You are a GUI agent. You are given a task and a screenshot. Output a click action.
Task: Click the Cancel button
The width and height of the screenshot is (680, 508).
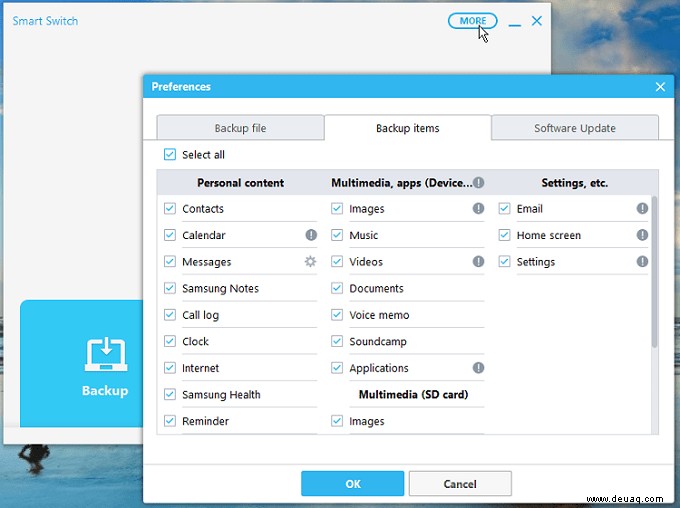[x=460, y=484]
